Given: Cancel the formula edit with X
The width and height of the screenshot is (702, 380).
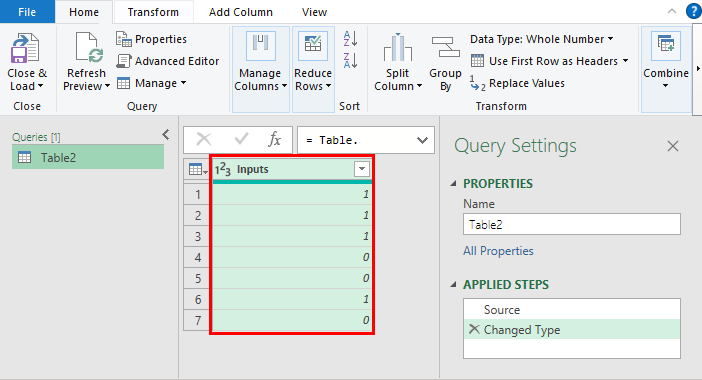Looking at the screenshot, I should (204, 140).
